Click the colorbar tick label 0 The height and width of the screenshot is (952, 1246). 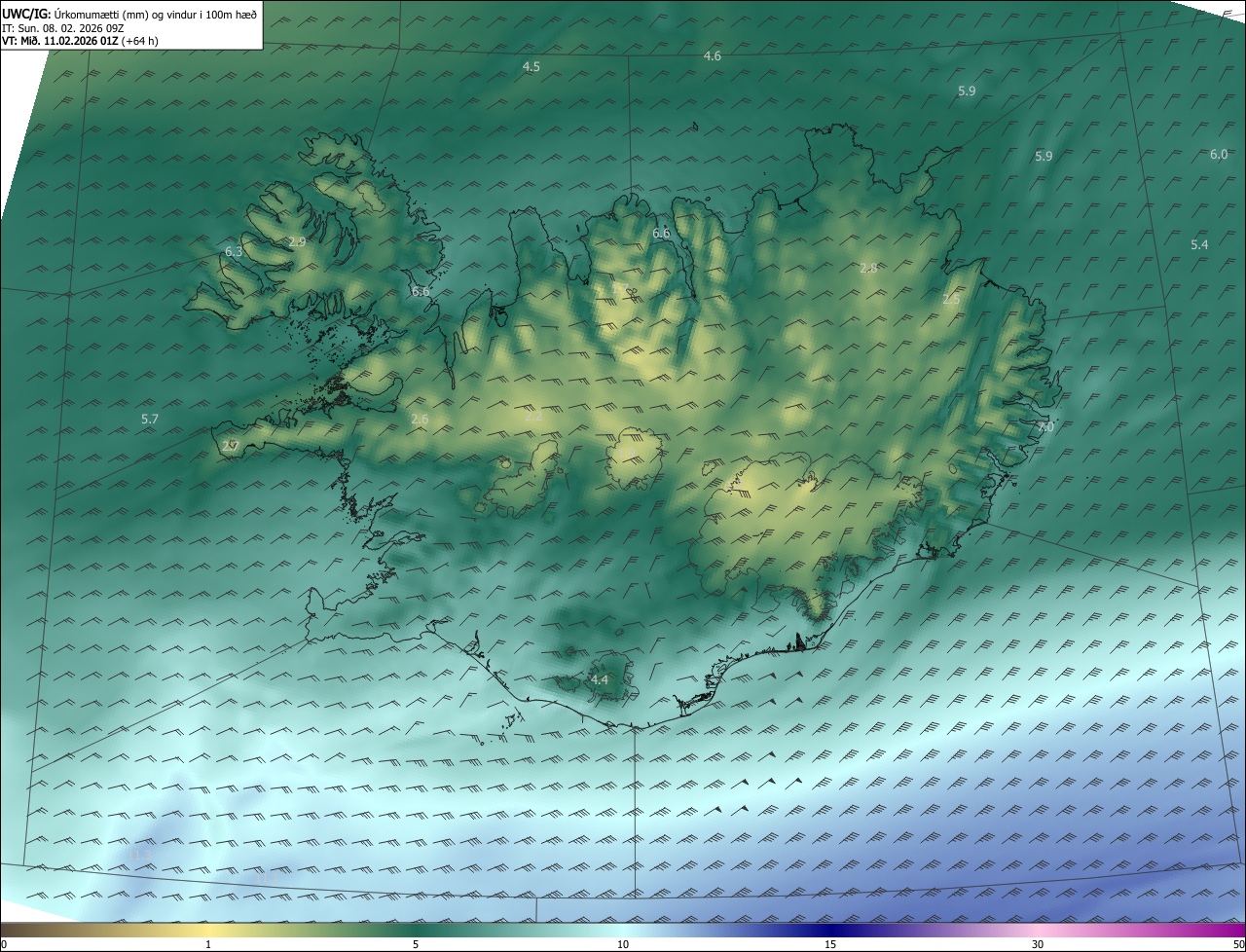4,944
